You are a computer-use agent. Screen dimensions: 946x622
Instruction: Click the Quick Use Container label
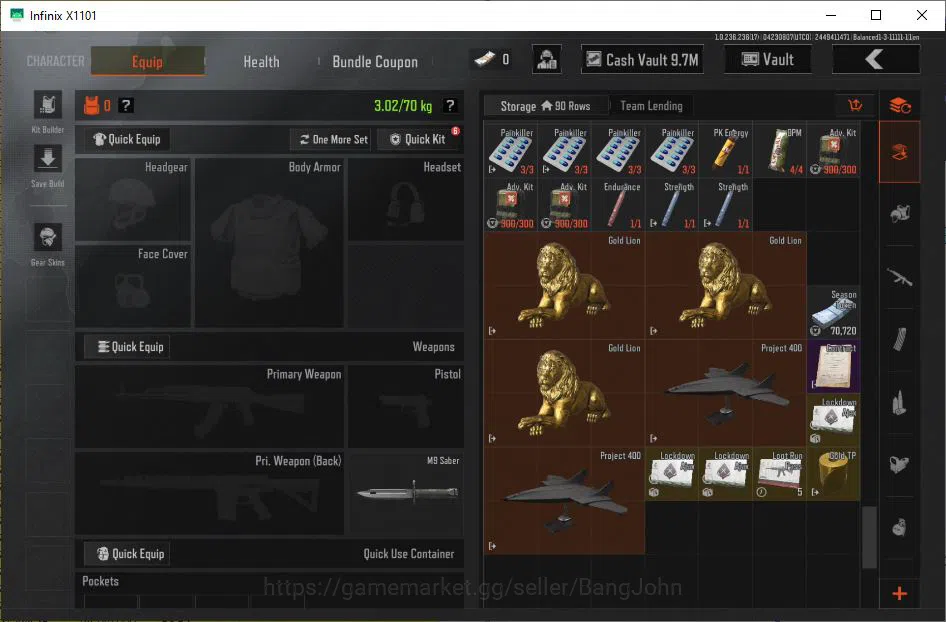point(408,554)
